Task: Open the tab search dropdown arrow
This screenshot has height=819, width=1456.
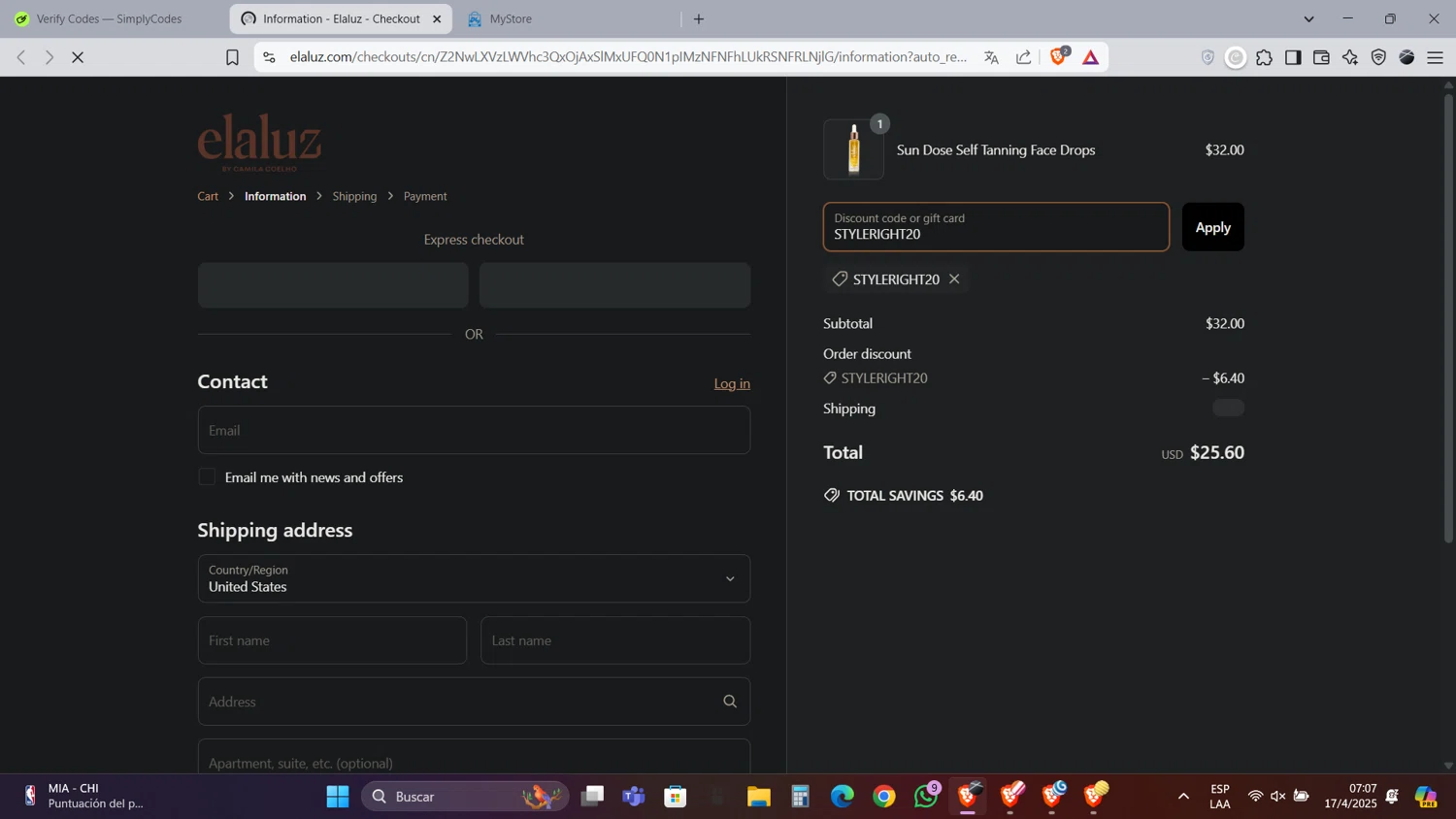Action: click(1308, 18)
